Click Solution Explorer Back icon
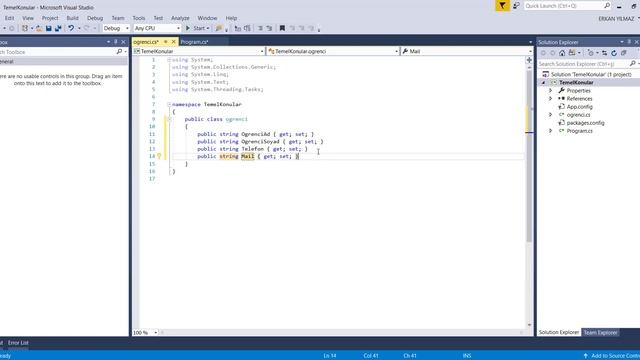Image resolution: width=640 pixels, height=360 pixels. click(x=543, y=53)
